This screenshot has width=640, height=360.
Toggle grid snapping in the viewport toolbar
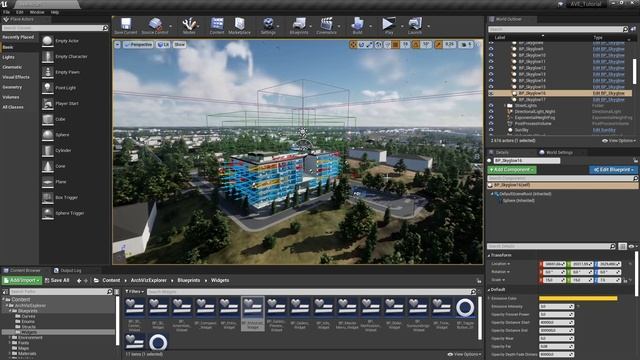click(396, 44)
